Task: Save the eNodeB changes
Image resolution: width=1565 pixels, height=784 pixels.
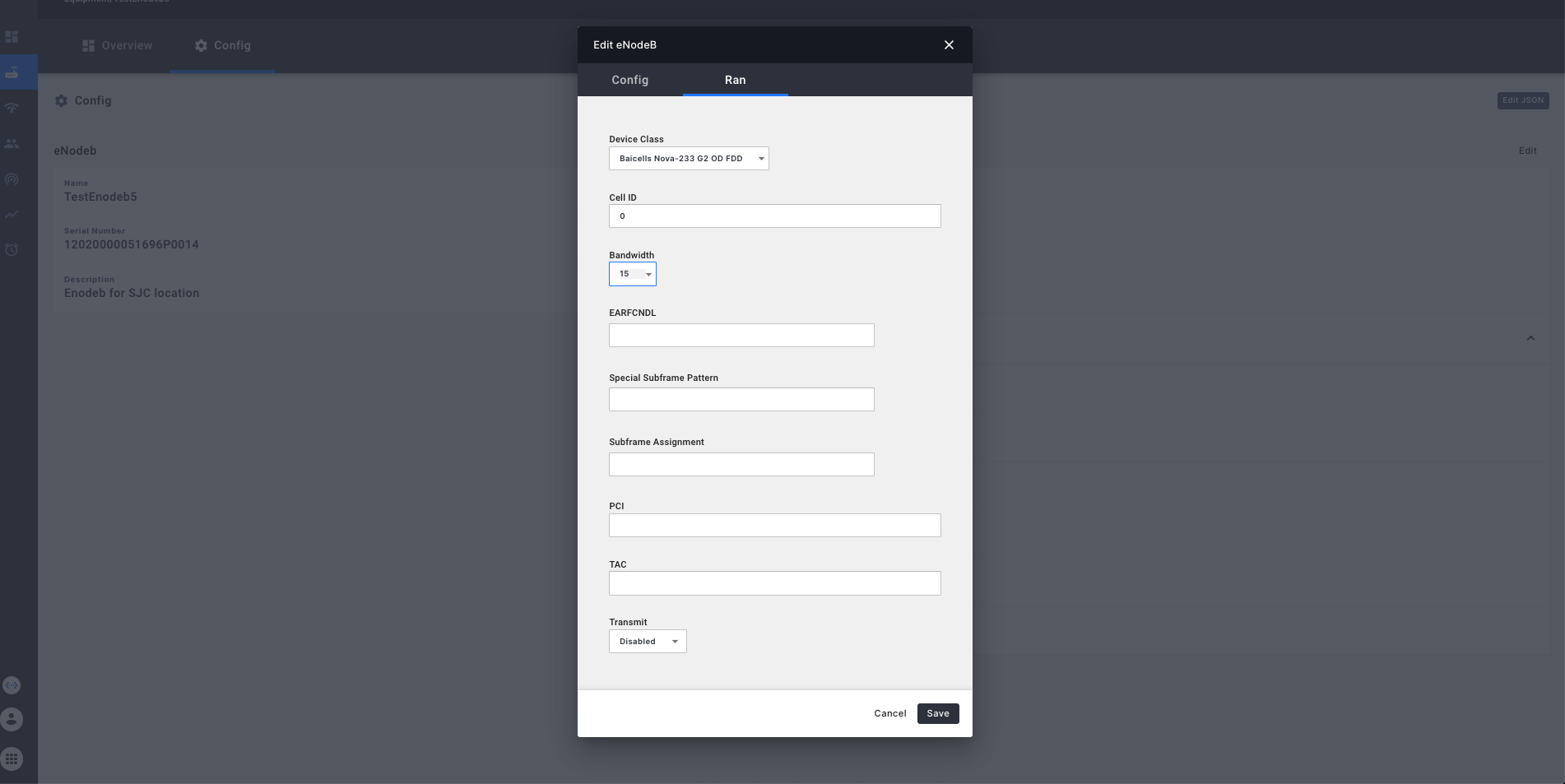Action: coord(937,713)
